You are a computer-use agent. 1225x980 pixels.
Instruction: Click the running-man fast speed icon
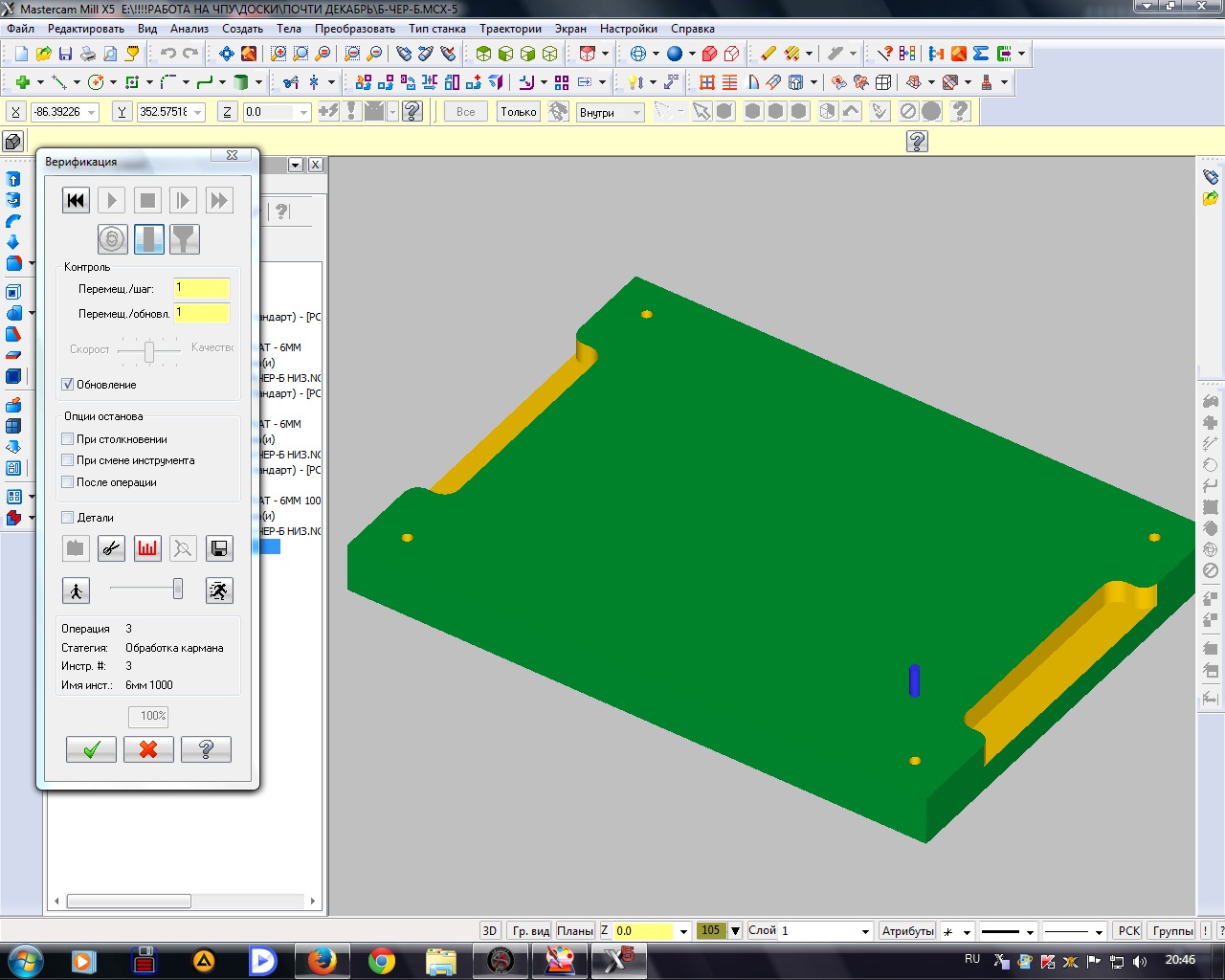point(219,590)
